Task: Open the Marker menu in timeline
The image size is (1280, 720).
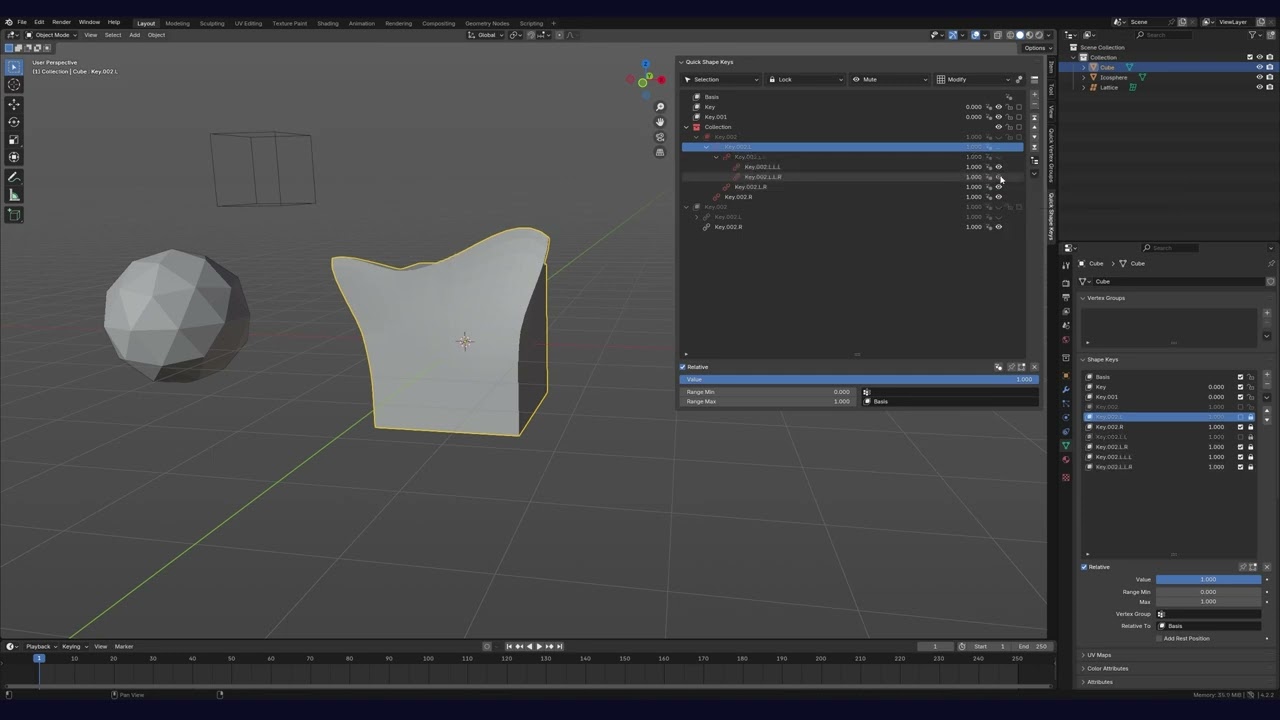Action: [124, 646]
